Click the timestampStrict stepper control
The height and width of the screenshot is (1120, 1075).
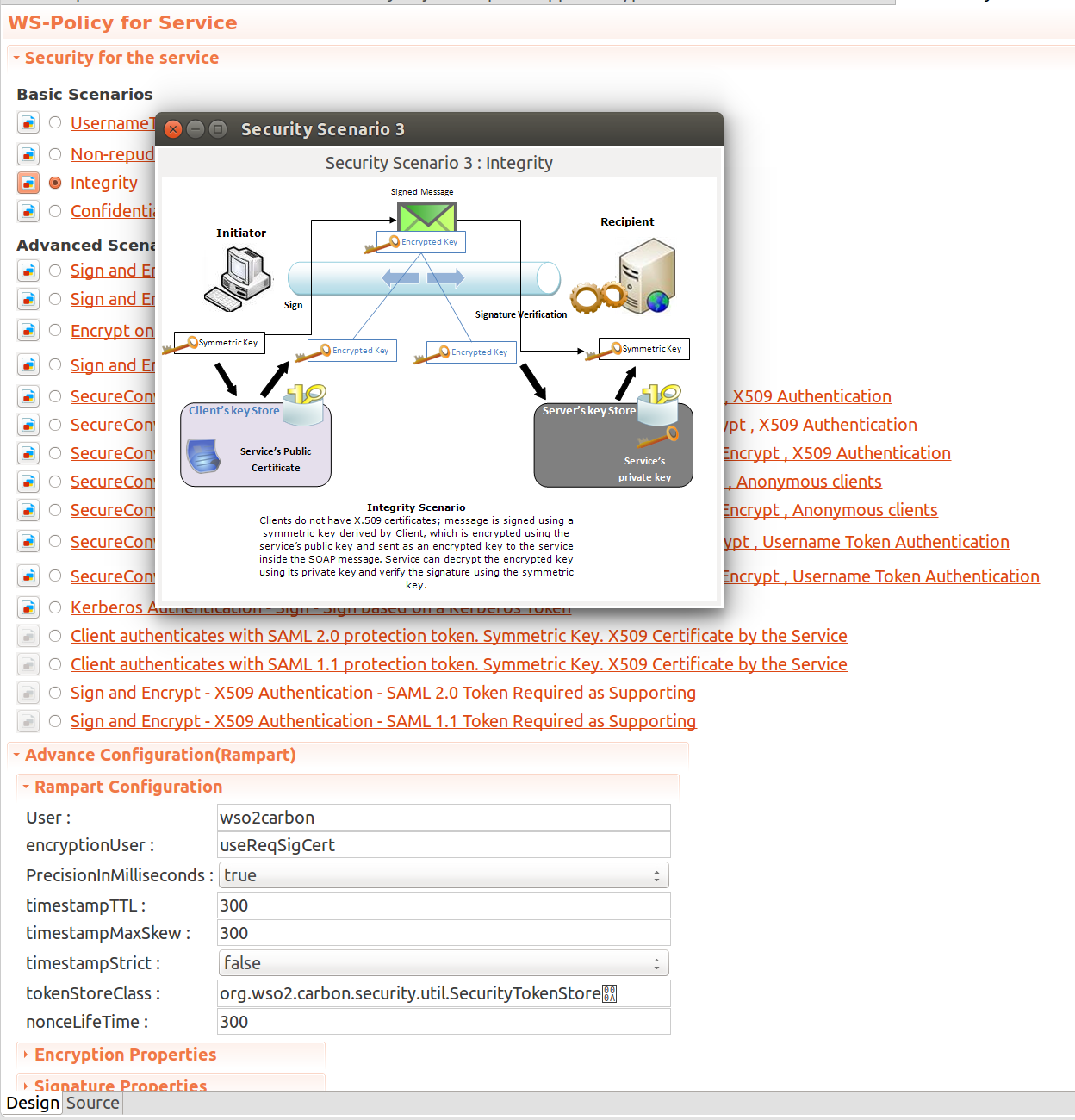pos(658,962)
